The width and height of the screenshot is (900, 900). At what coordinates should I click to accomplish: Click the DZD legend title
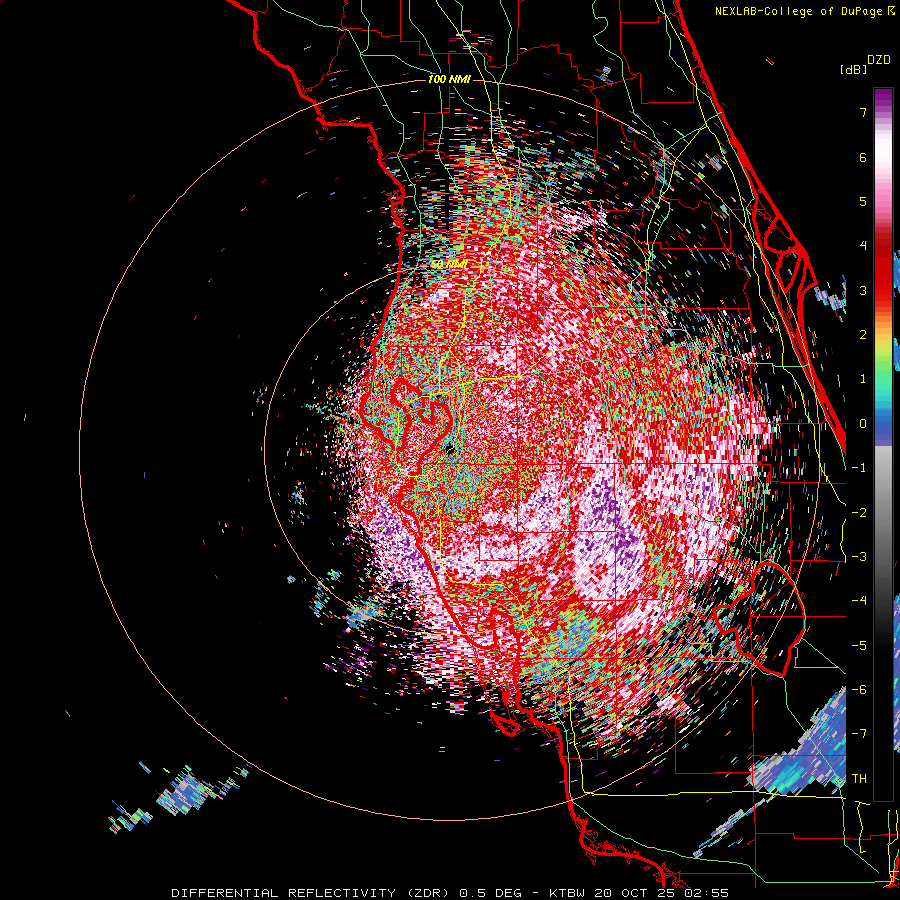coord(879,60)
